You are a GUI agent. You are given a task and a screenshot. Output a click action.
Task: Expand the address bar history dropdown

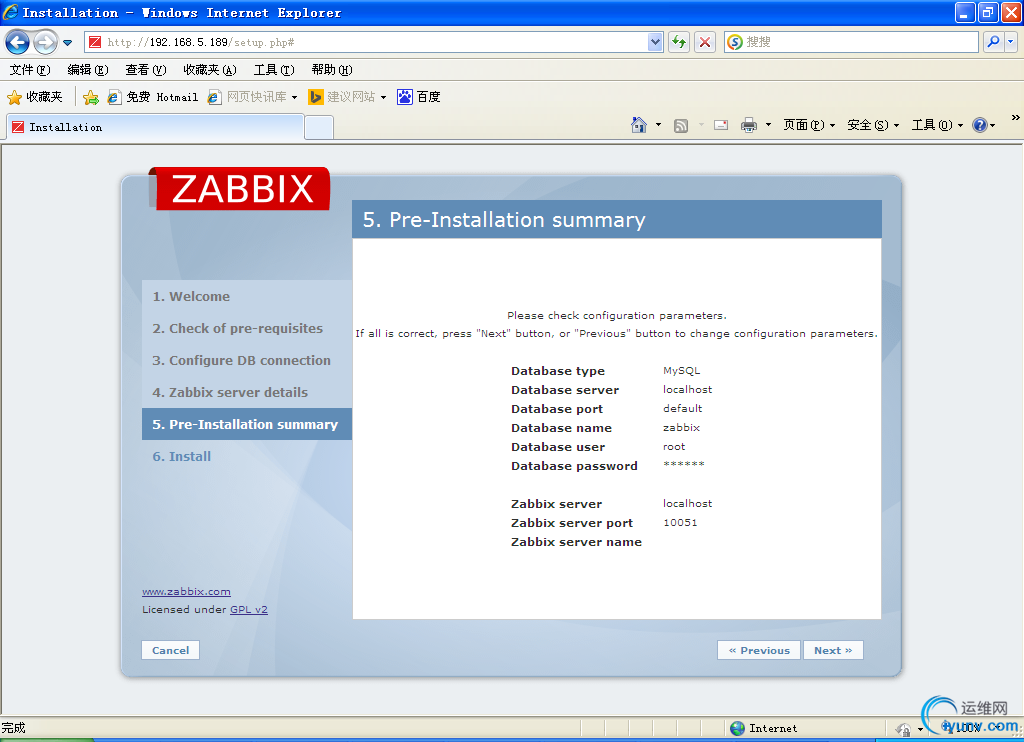pos(655,42)
